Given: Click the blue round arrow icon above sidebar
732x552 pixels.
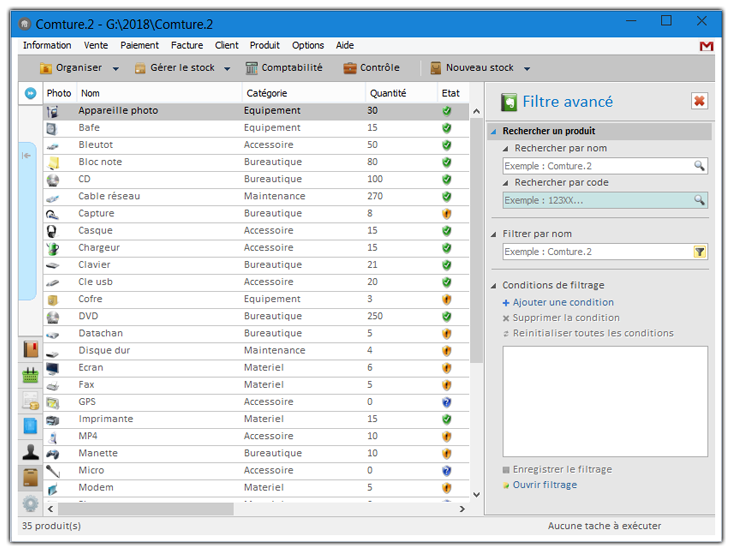Looking at the screenshot, I should (30, 93).
